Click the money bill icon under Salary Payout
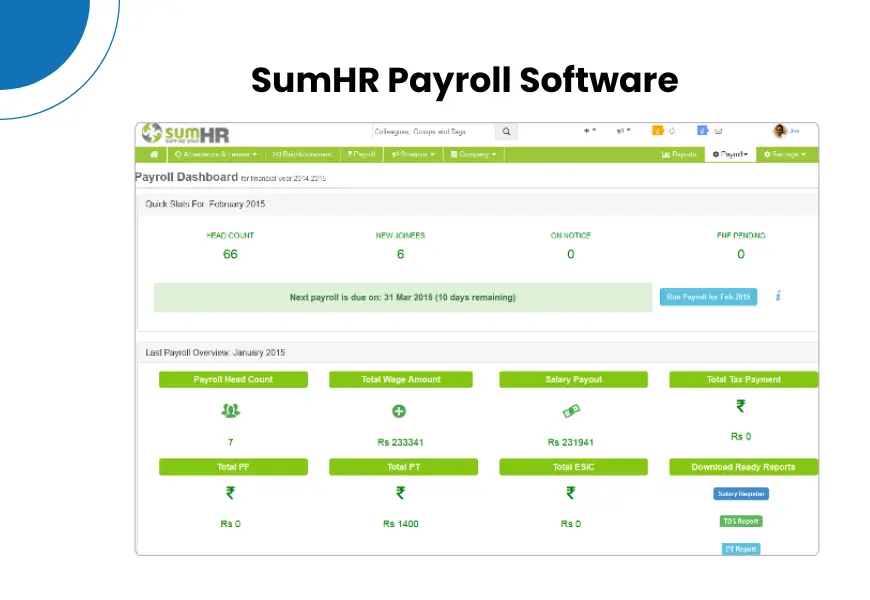The image size is (870, 600). coord(571,411)
